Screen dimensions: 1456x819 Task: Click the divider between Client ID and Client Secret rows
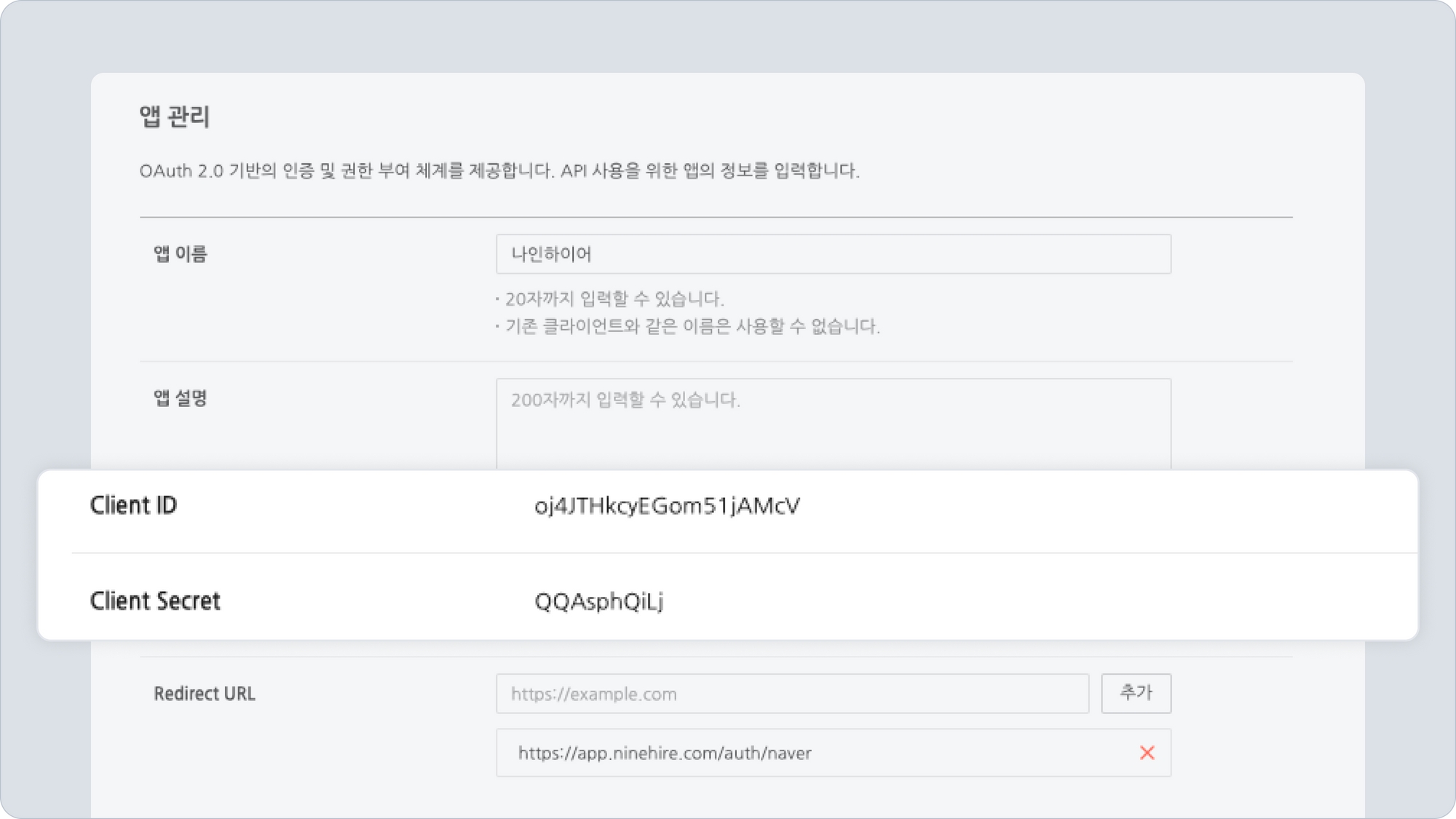pos(728,553)
